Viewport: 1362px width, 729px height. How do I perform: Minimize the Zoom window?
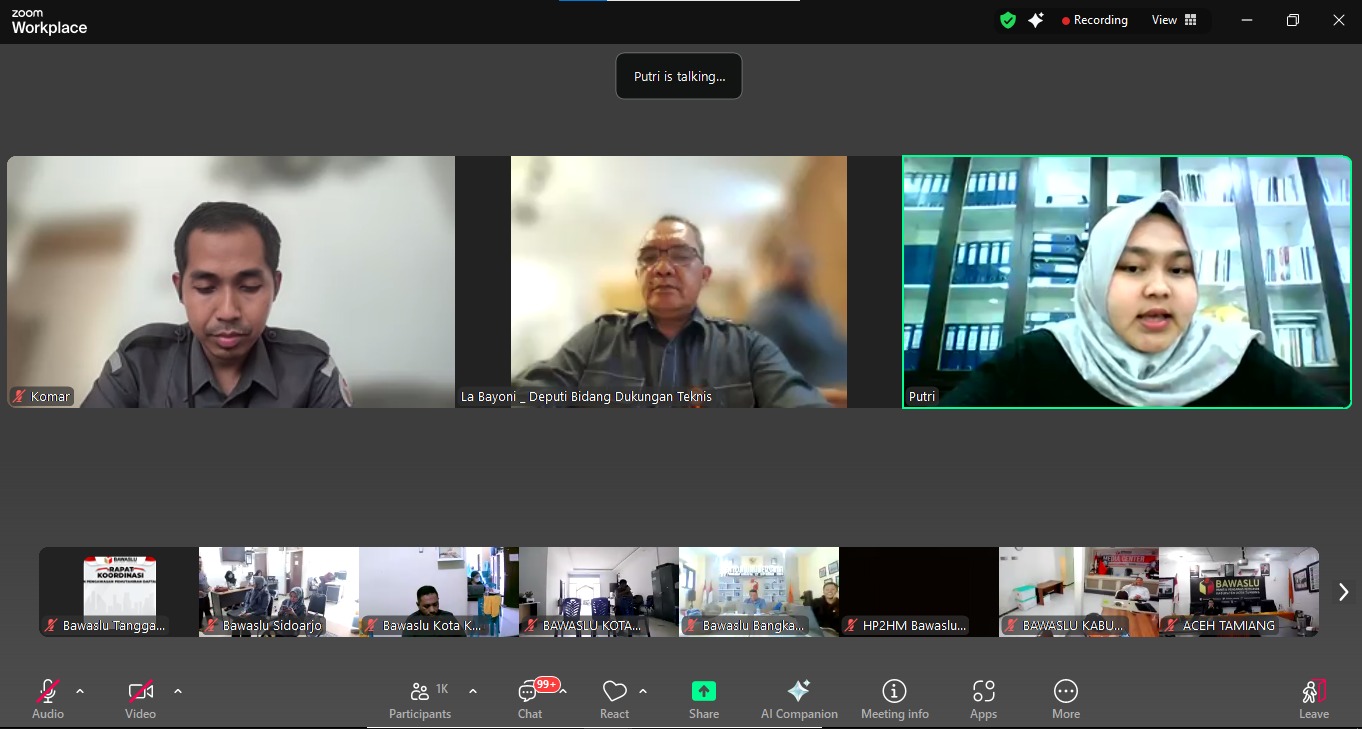(1247, 20)
